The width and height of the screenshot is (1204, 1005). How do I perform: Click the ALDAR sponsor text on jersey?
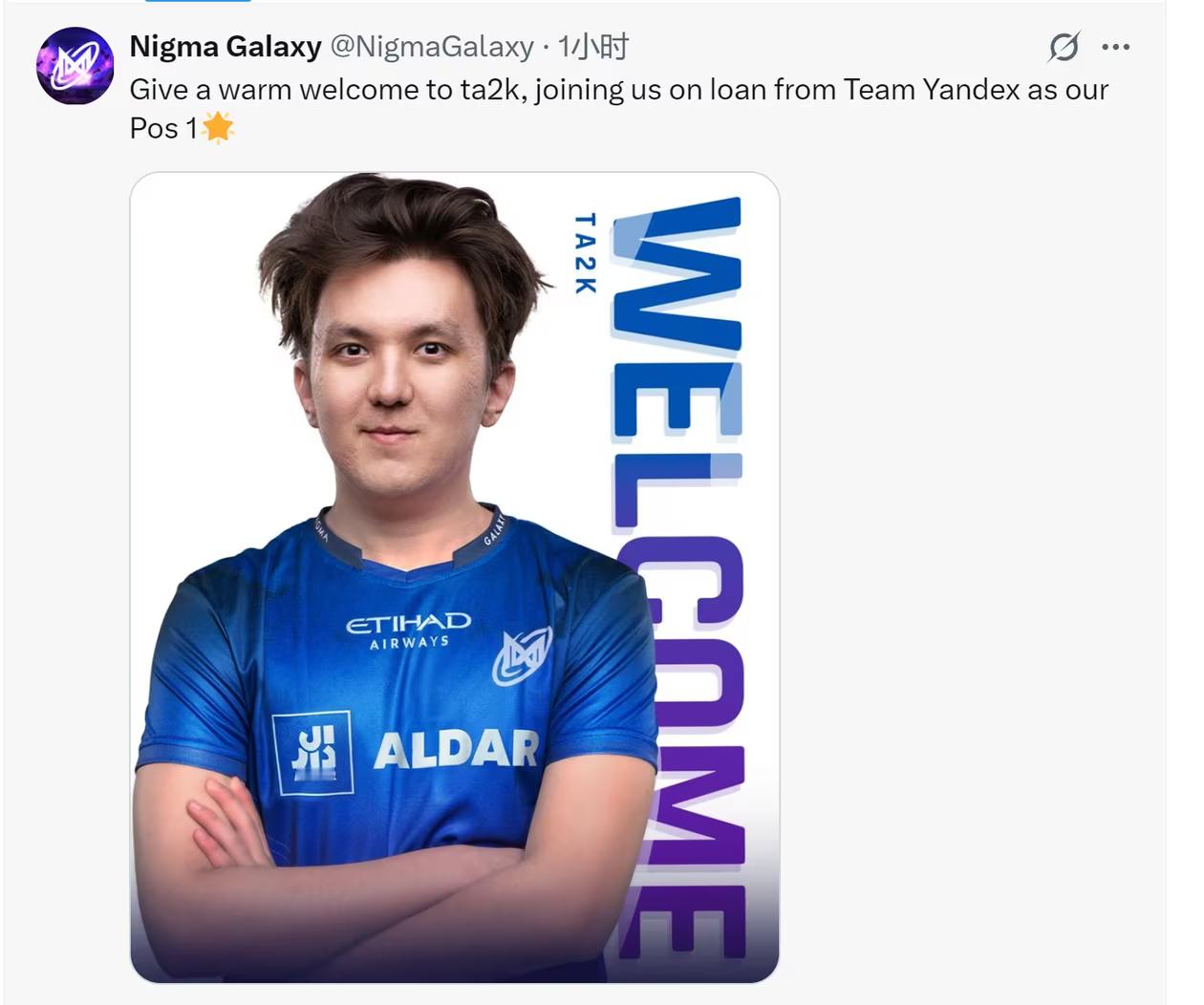457,749
